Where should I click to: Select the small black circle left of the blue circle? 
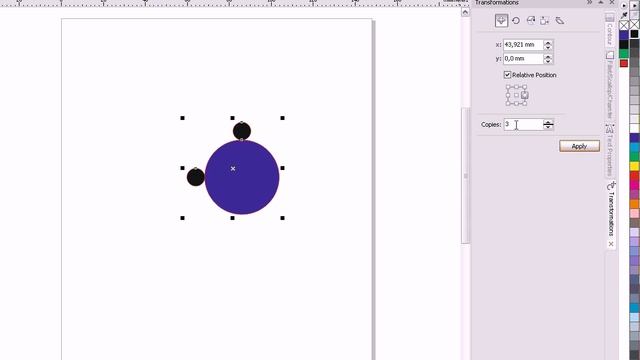pyautogui.click(x=196, y=177)
